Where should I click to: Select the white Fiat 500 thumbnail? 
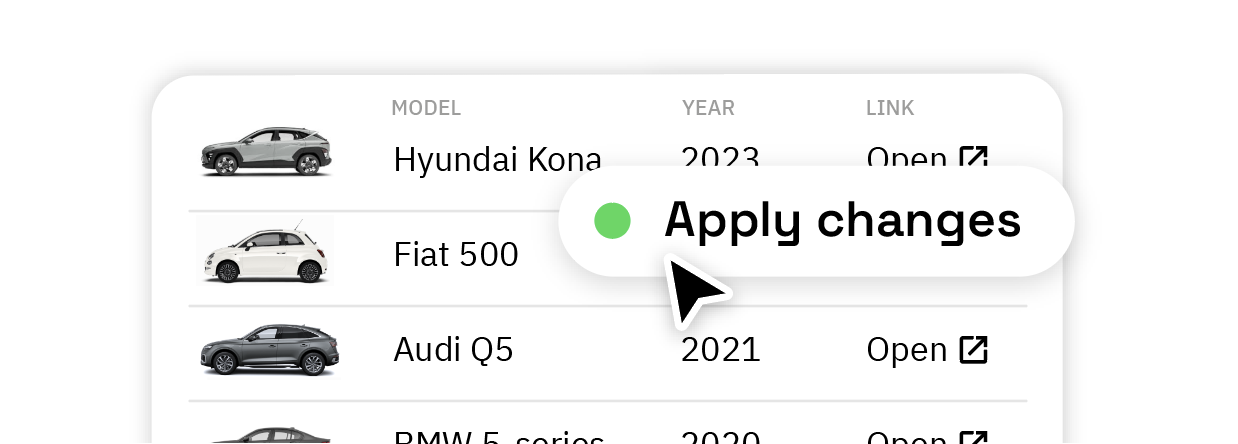pos(265,250)
